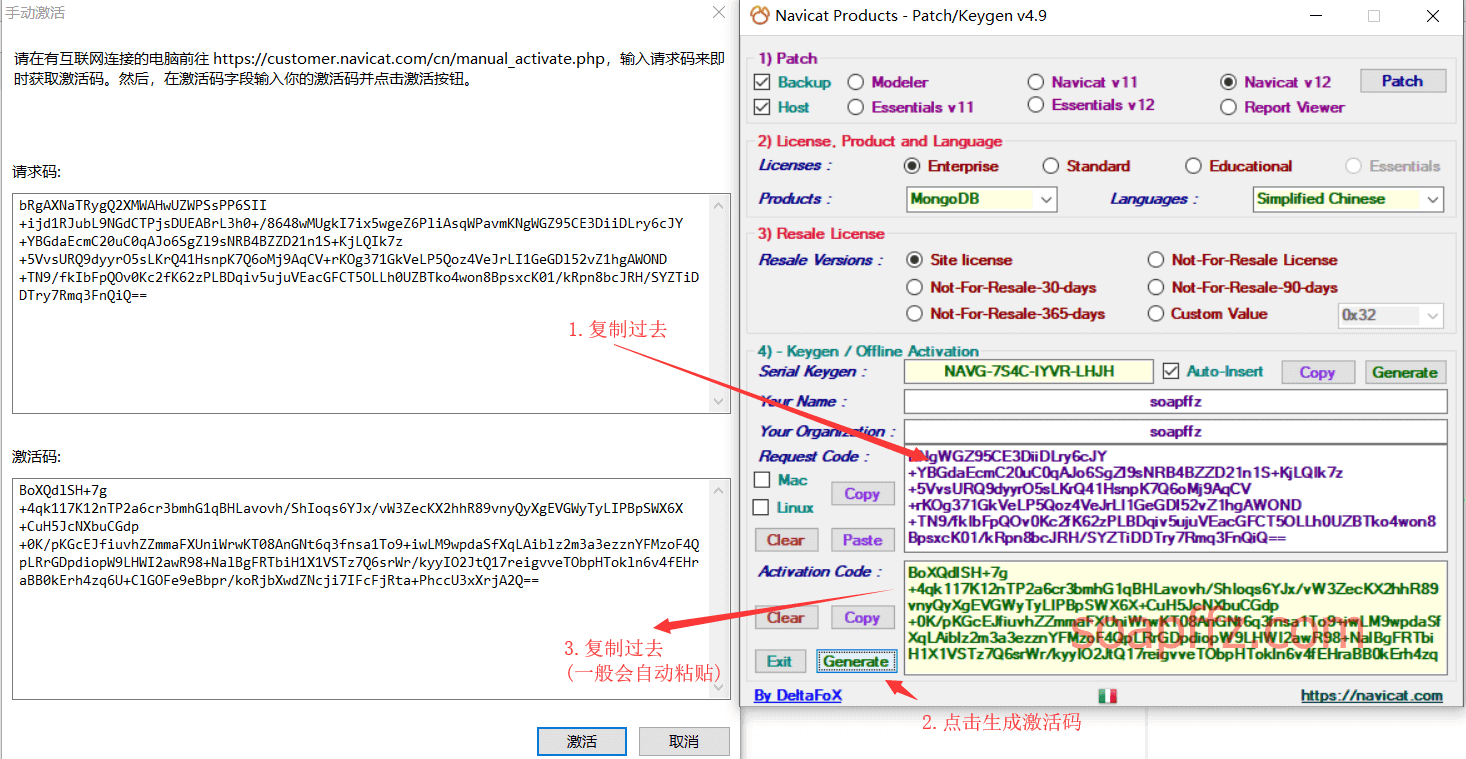Screen dimensions: 1466x759
Task: Select Not-For-Resale-90-days option
Action: tap(1156, 287)
